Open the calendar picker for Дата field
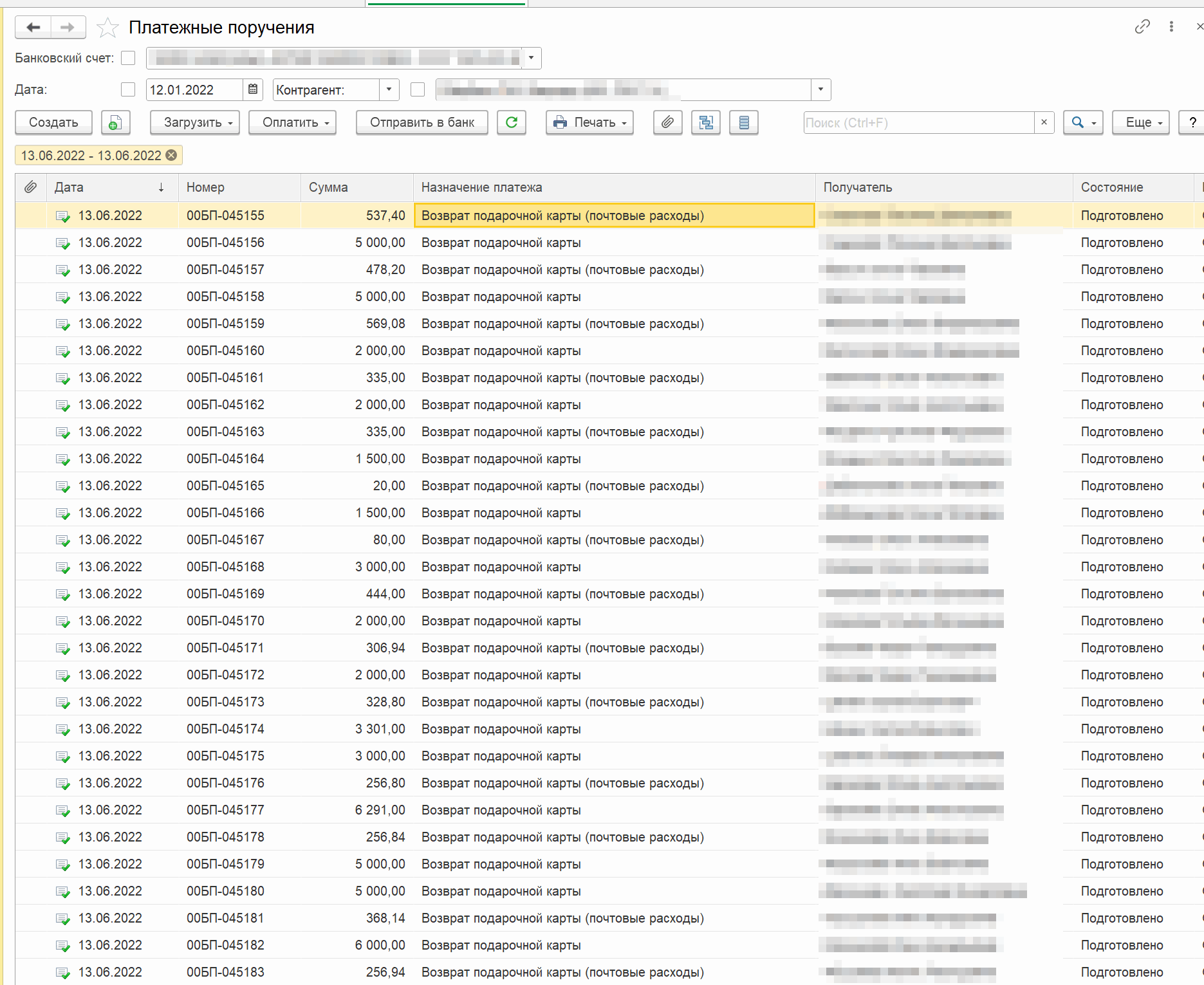The image size is (1204, 985). pyautogui.click(x=253, y=89)
